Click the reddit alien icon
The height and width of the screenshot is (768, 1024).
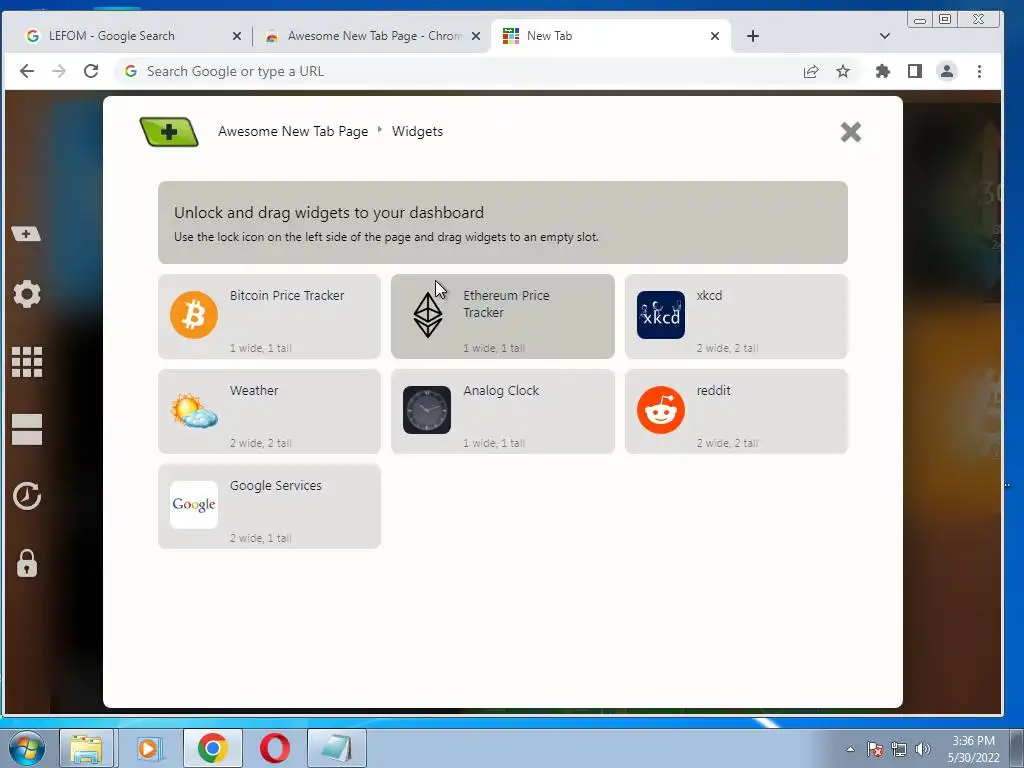click(x=661, y=410)
